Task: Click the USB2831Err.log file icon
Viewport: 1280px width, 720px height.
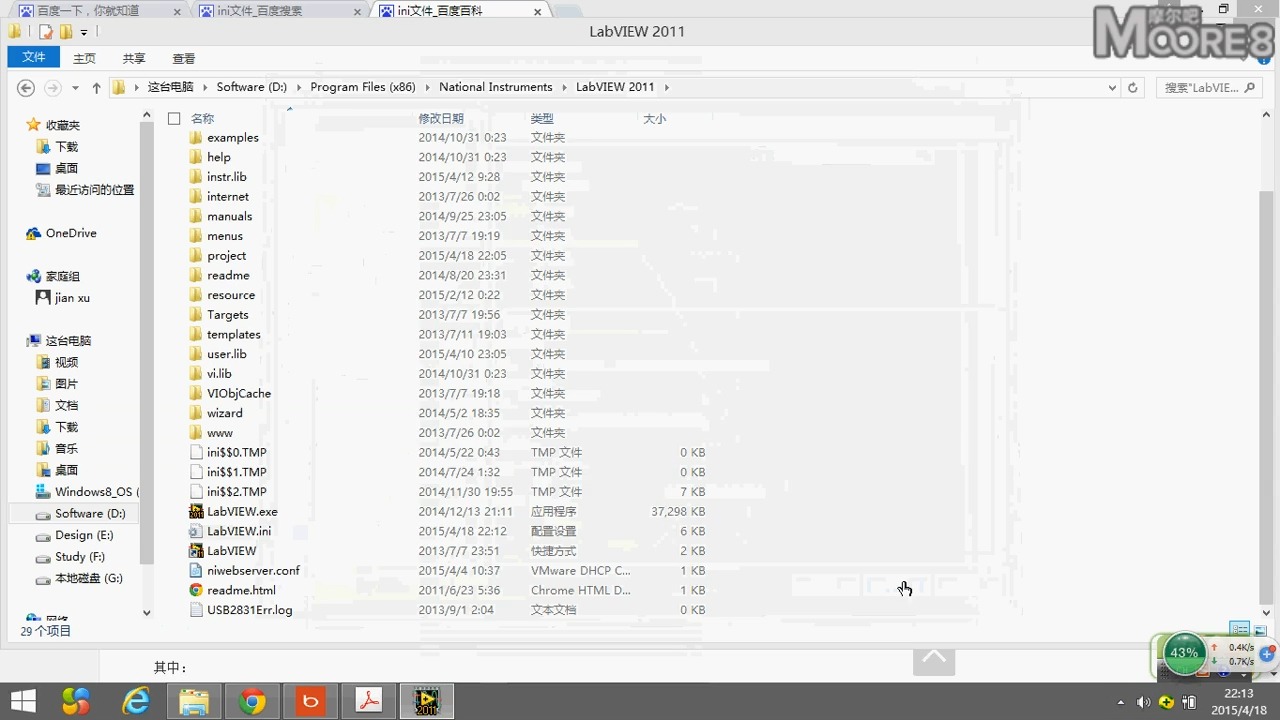Action: click(x=196, y=610)
